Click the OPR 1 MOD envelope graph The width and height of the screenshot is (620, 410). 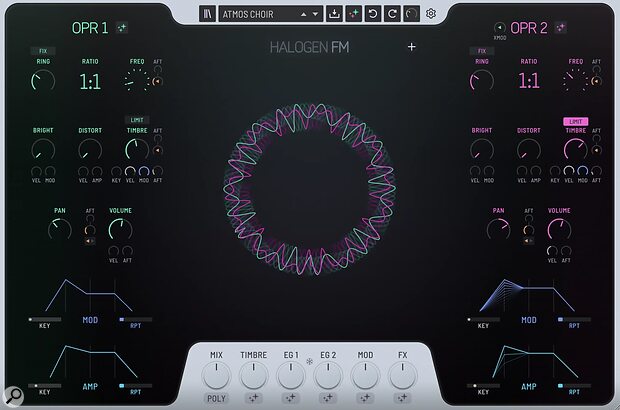(90, 295)
